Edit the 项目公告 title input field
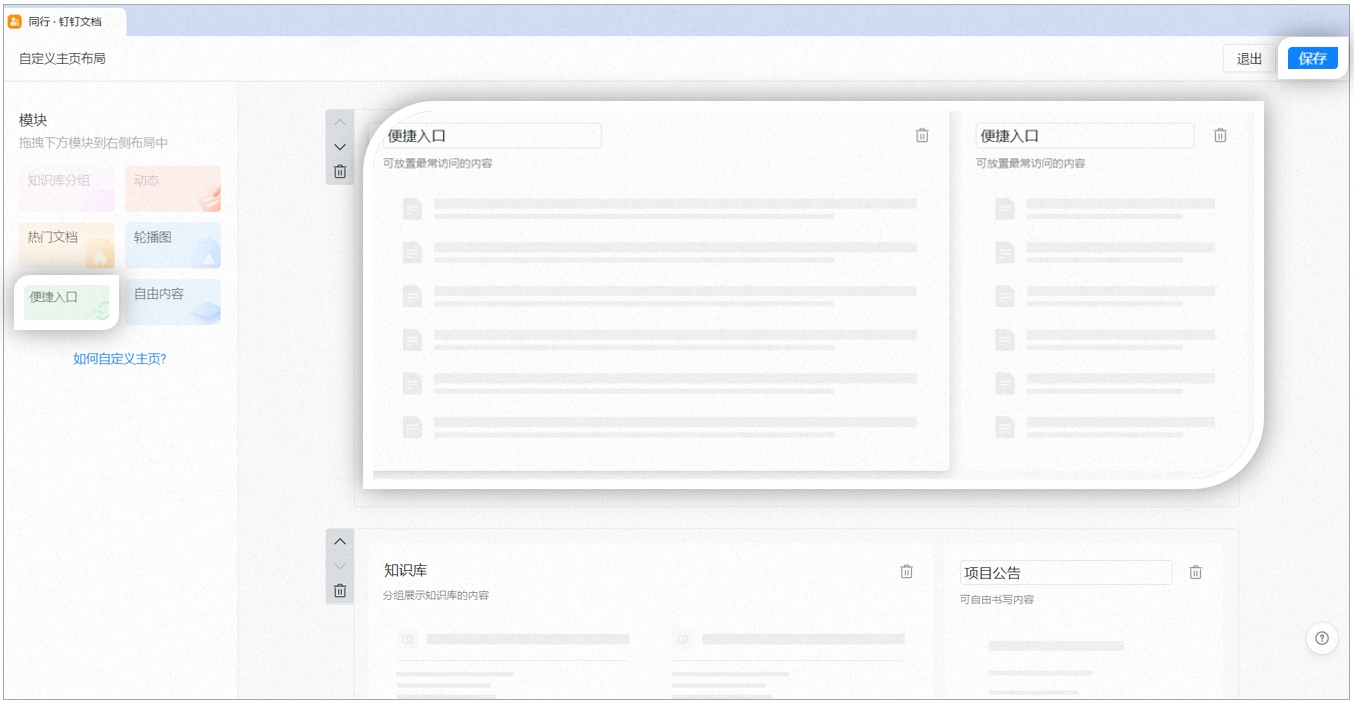This screenshot has height=703, width=1354. point(1066,573)
